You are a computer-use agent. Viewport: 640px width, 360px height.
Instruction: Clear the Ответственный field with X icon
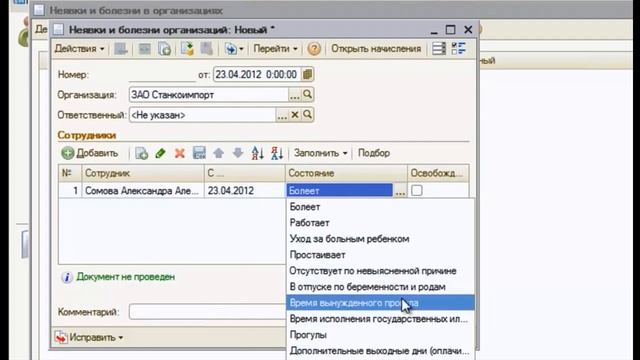coord(295,115)
